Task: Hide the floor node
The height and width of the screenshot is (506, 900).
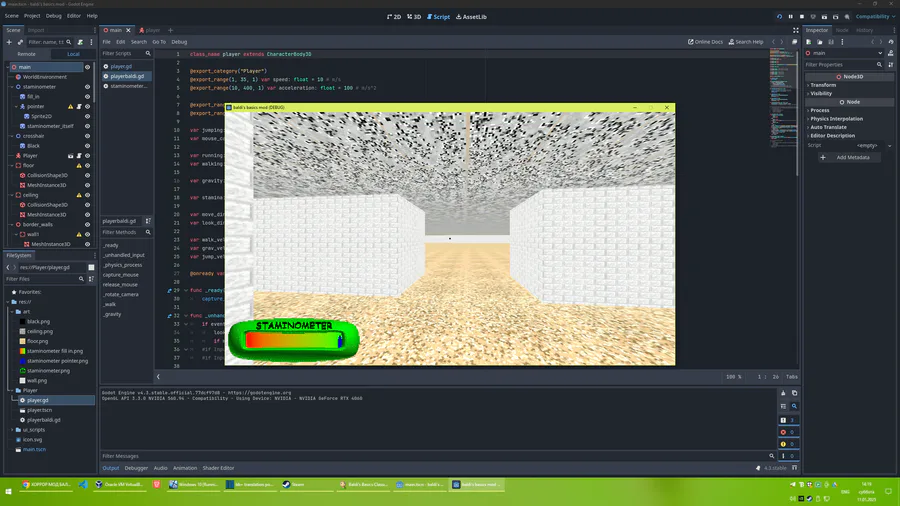Action: click(x=88, y=165)
